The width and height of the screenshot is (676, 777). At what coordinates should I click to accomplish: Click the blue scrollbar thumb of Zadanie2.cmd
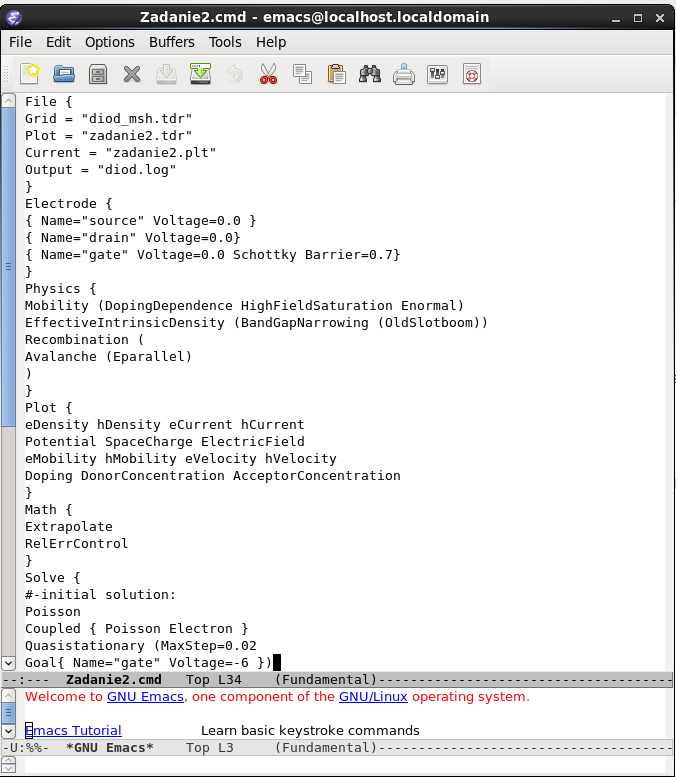[x=8, y=267]
